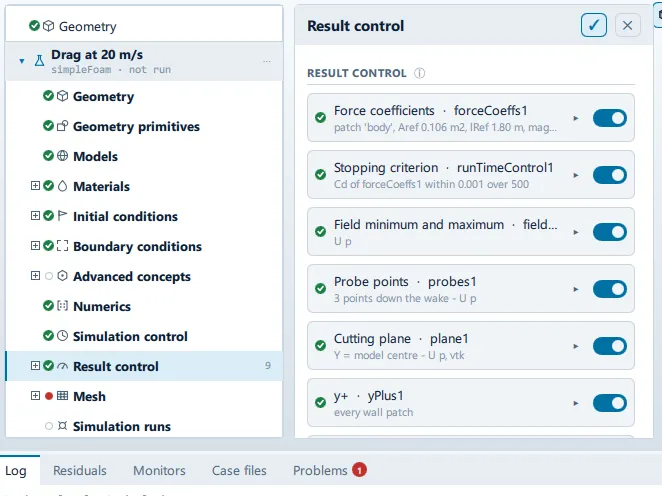Viewport: 662px width, 496px height.
Task: Click the grid icon next to Mesh
Action: click(62, 396)
